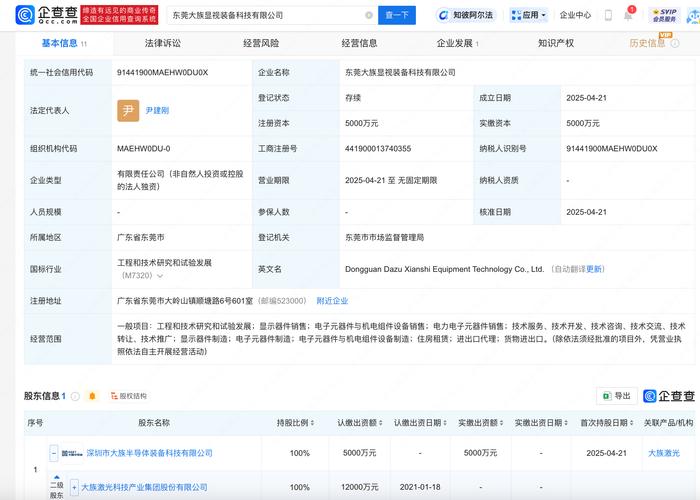The image size is (700, 500).
Task: Click the 导出 export button
Action: tap(617, 396)
